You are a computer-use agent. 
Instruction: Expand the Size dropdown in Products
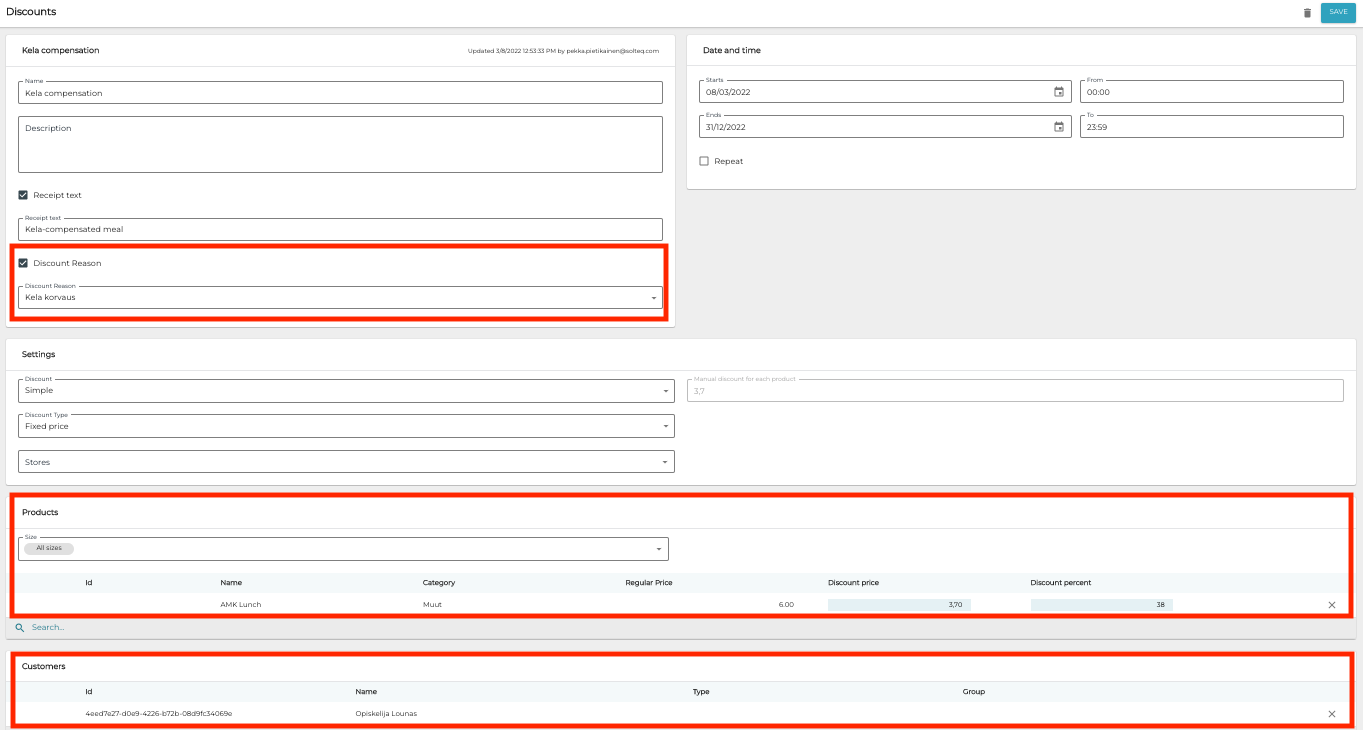coord(343,549)
